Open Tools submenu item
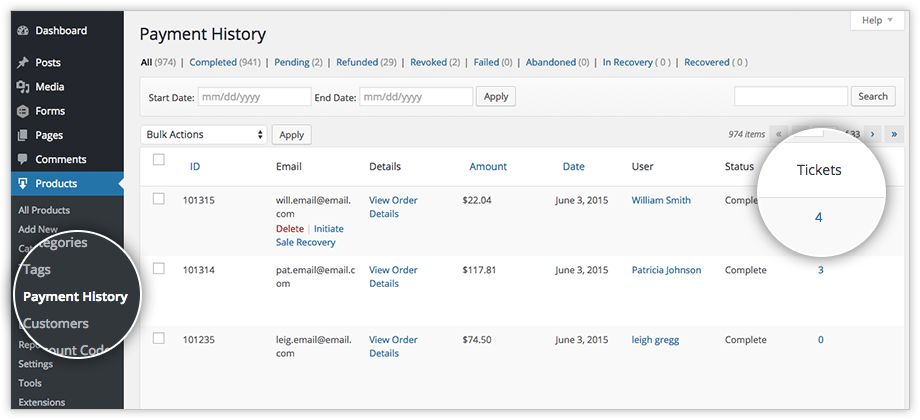The width and height of the screenshot is (920, 420). click(x=30, y=383)
